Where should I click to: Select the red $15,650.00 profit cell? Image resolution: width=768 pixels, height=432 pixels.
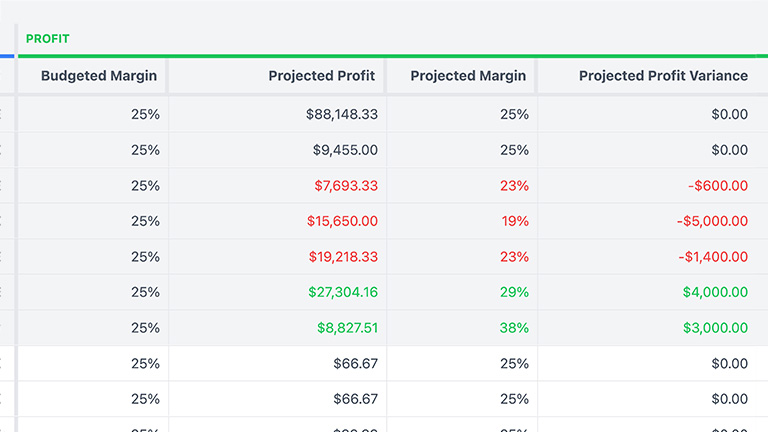click(x=342, y=221)
